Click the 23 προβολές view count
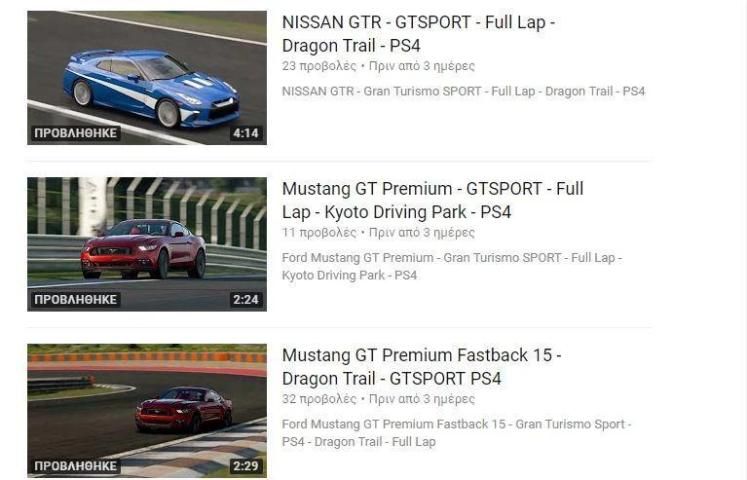 [x=319, y=66]
